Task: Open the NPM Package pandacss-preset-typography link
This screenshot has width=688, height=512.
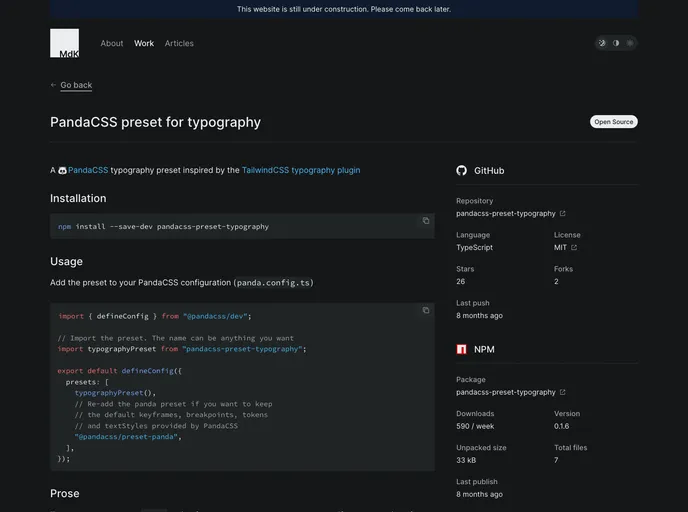Action: (x=505, y=392)
